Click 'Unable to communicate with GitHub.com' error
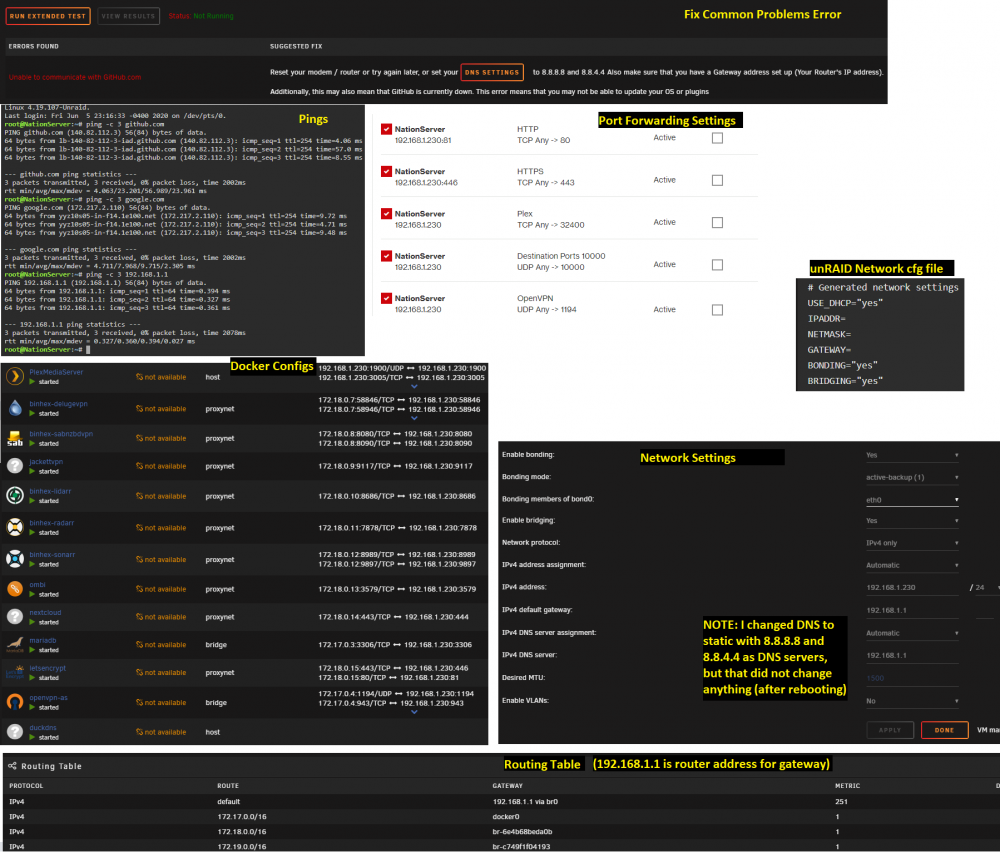Viewport: 1000px width, 852px height. tap(75, 77)
